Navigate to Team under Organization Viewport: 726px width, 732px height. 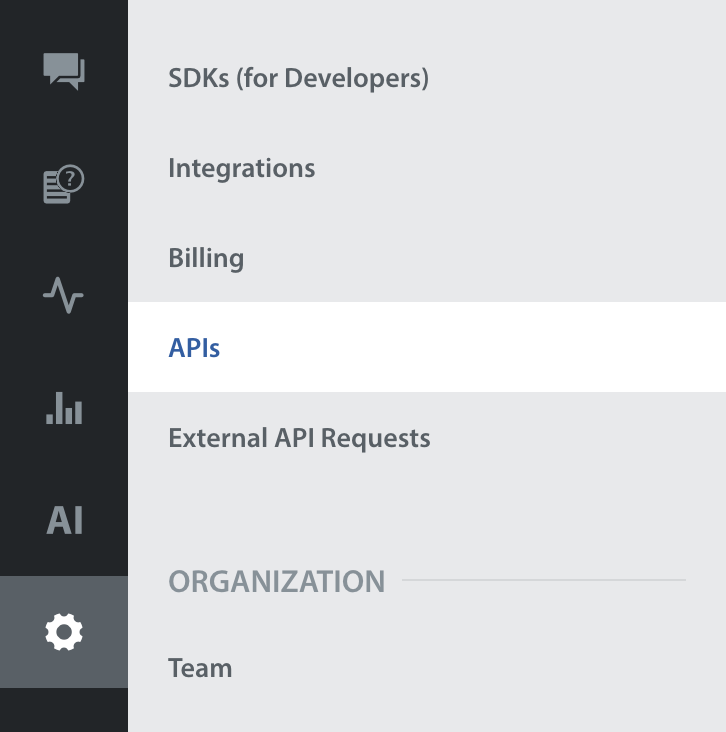click(x=200, y=668)
